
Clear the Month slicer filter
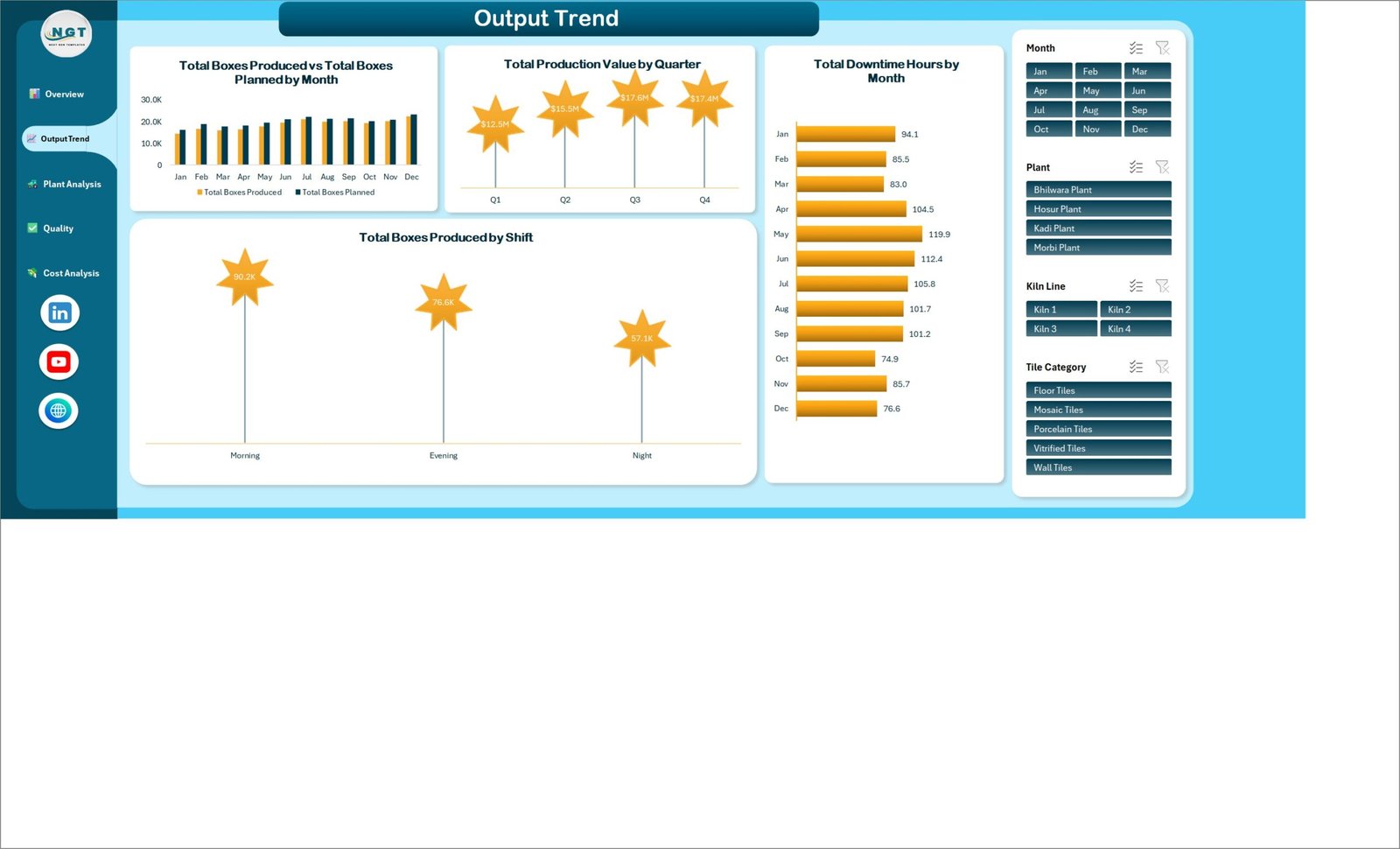coord(1162,48)
